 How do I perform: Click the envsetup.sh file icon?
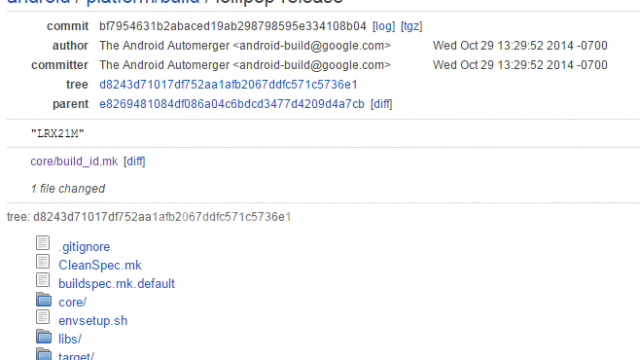pos(43,317)
